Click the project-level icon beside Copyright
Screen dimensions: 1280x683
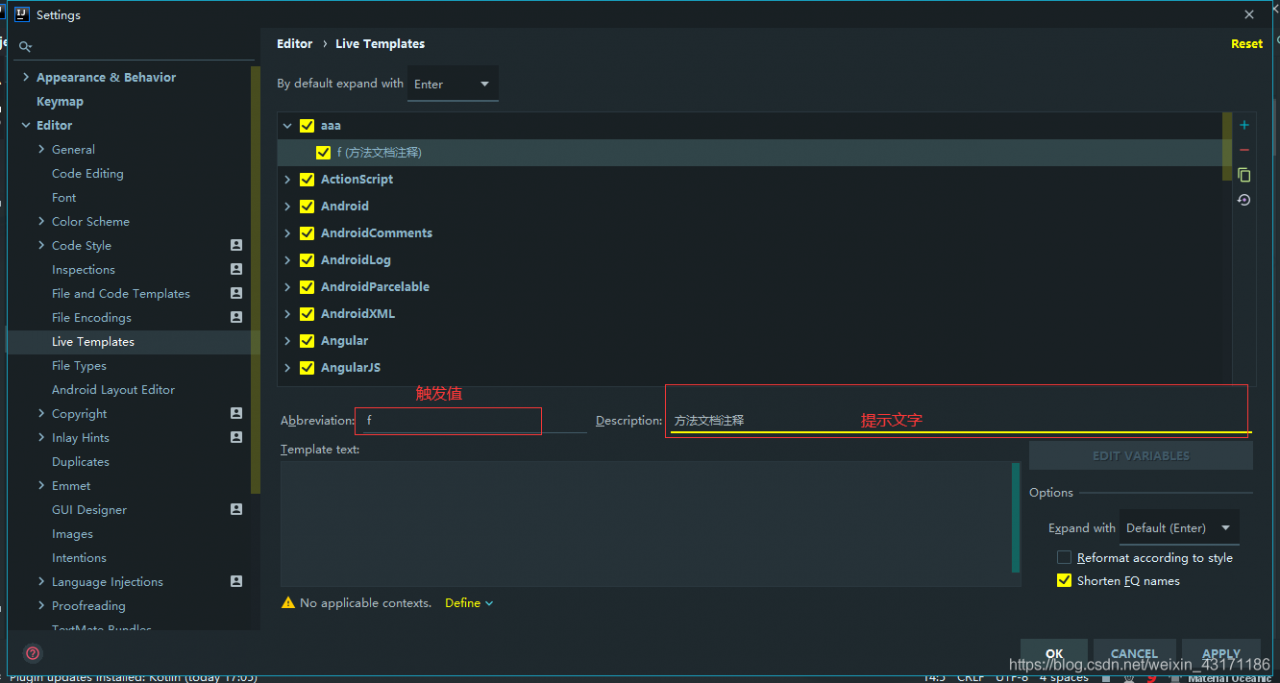pos(236,413)
